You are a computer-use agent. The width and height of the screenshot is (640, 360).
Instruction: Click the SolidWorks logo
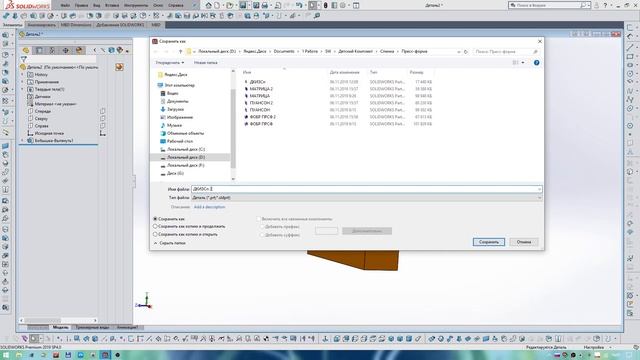pos(27,5)
